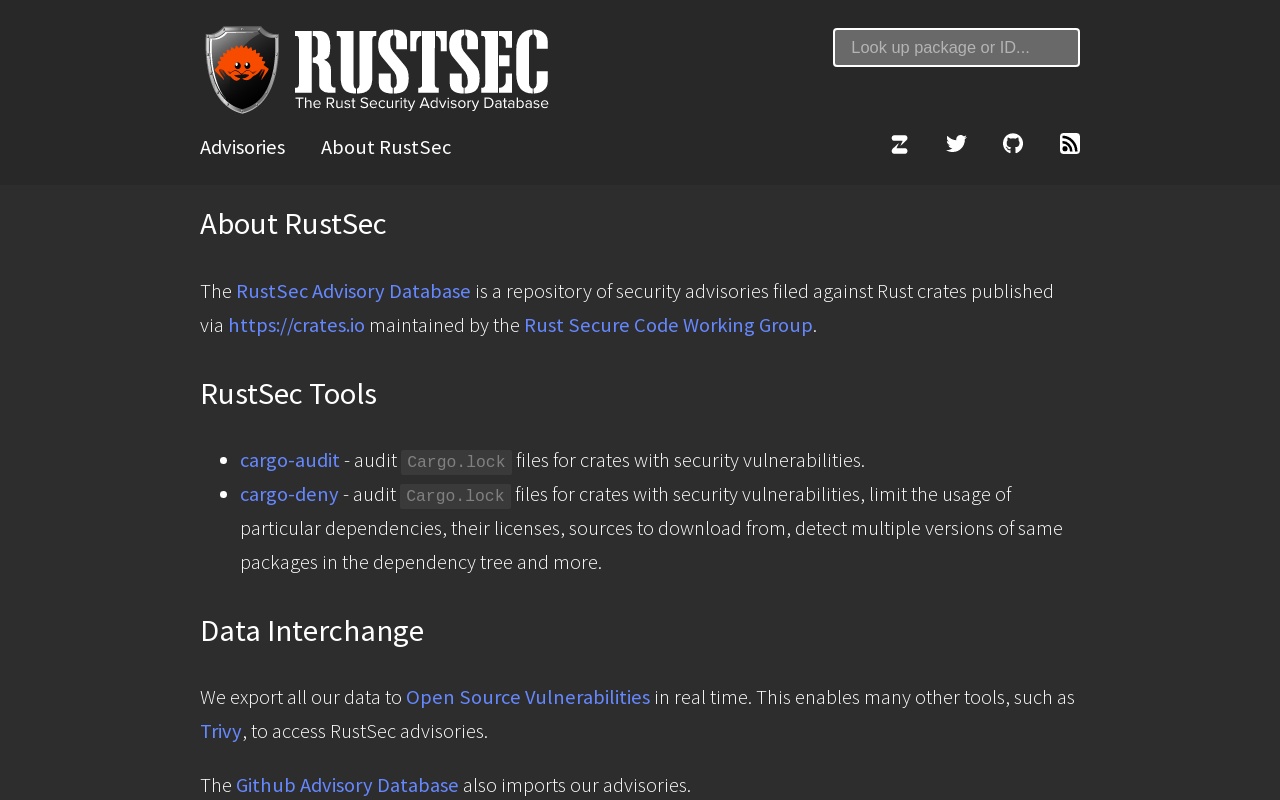Click the RustSec shield logo
1280x800 pixels.
240,70
